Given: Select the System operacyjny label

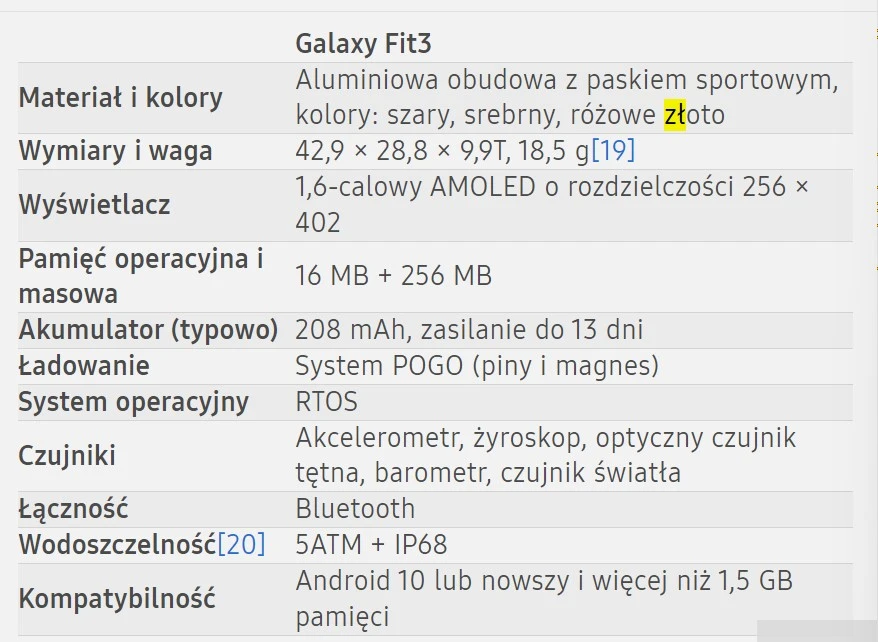Looking at the screenshot, I should (133, 403).
